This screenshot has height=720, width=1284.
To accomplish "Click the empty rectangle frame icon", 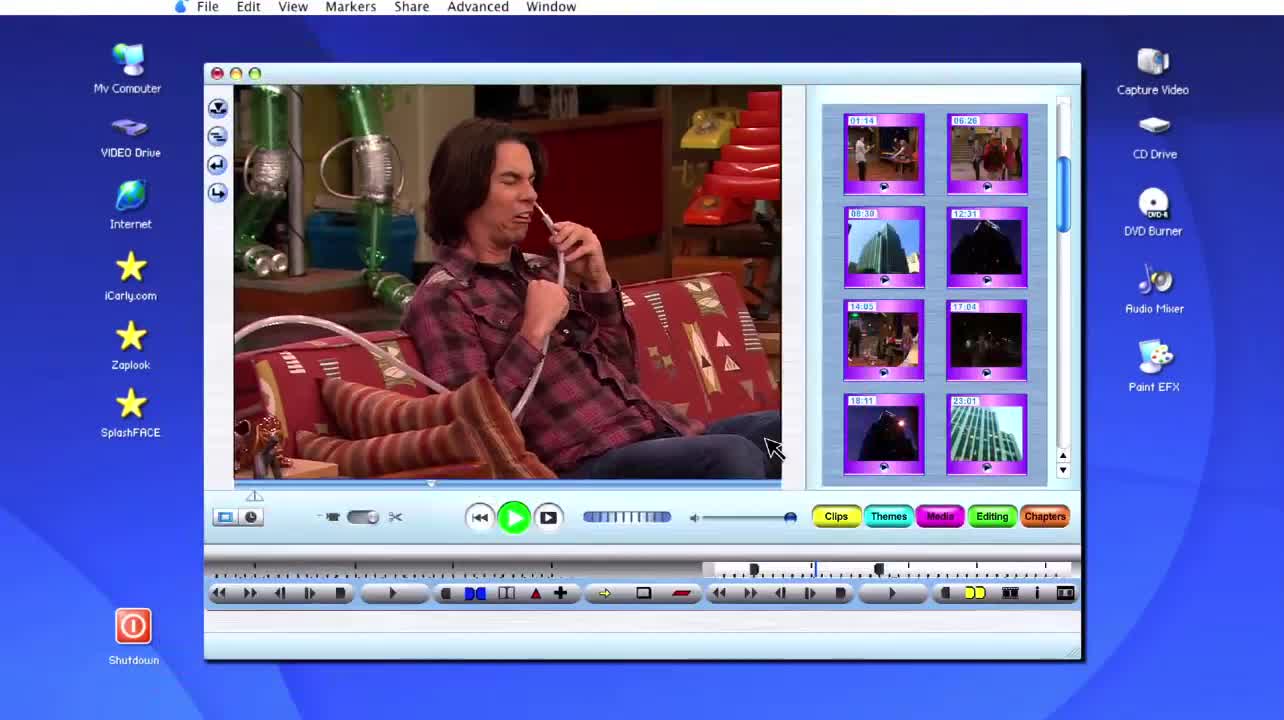I will click(644, 593).
